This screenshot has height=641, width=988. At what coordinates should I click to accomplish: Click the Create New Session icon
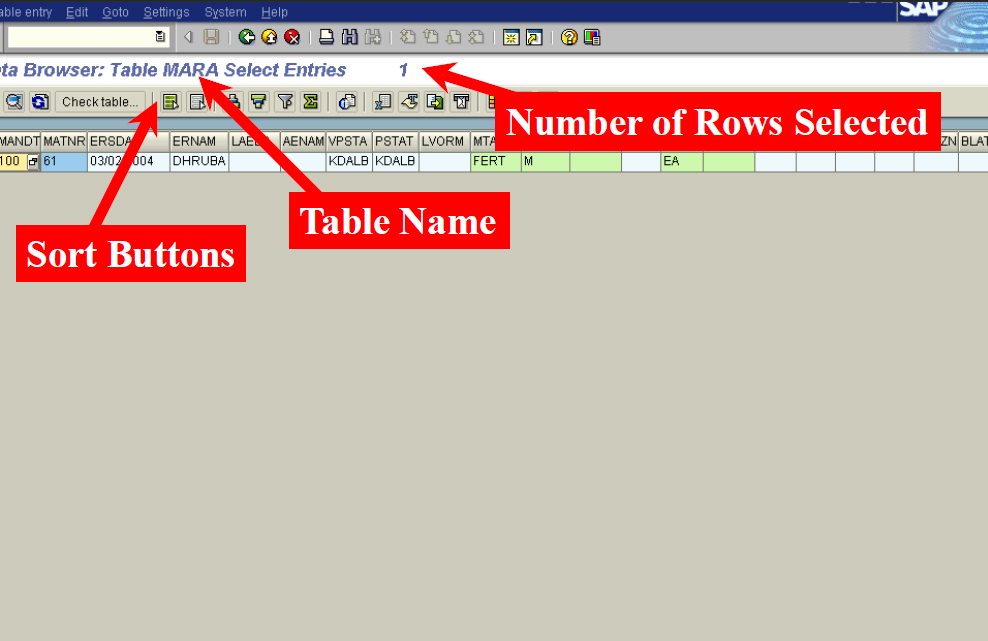[511, 37]
